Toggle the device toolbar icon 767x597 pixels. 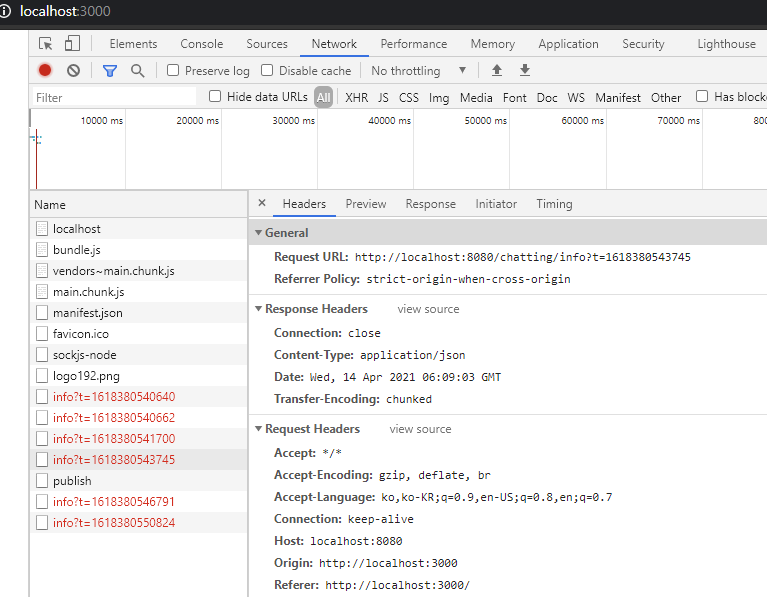point(72,44)
